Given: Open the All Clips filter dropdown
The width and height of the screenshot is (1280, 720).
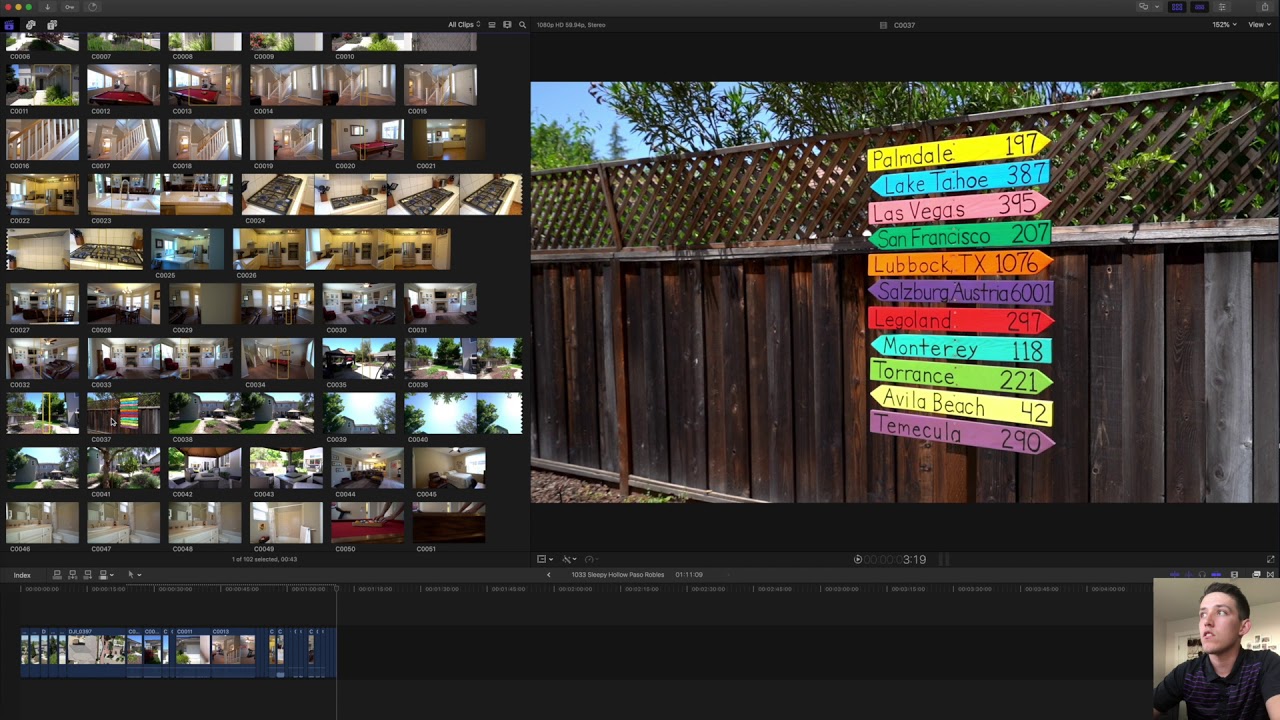Looking at the screenshot, I should click(x=464, y=25).
